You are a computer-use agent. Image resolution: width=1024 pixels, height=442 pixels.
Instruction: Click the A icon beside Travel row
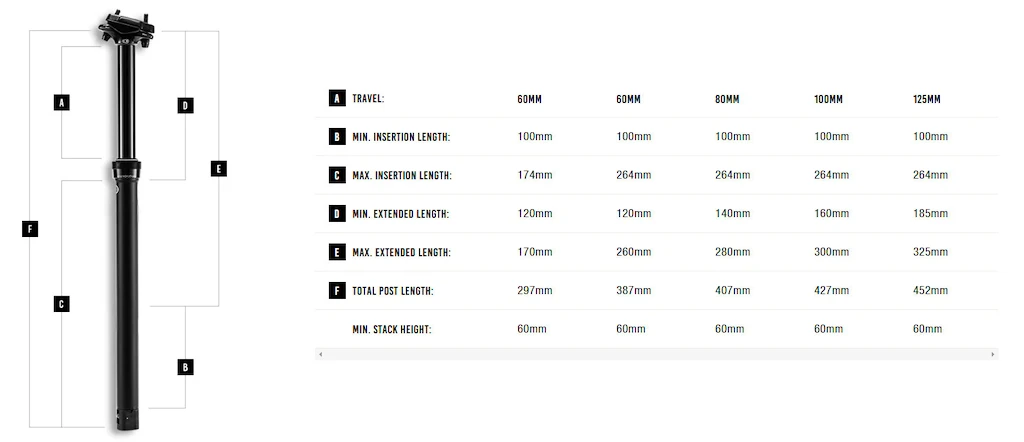pyautogui.click(x=337, y=99)
